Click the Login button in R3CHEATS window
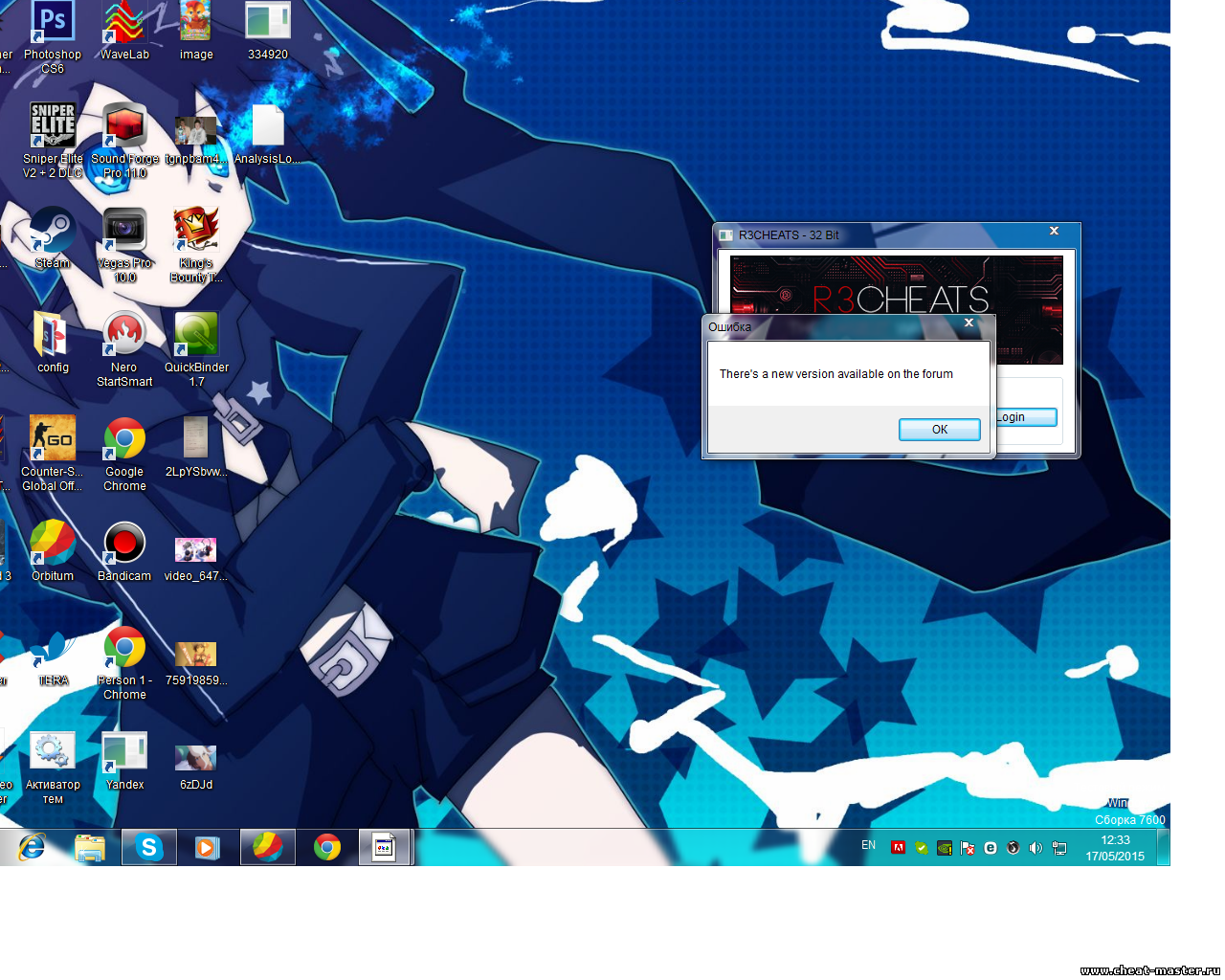Screen dimensions: 1225x980 point(1026,417)
